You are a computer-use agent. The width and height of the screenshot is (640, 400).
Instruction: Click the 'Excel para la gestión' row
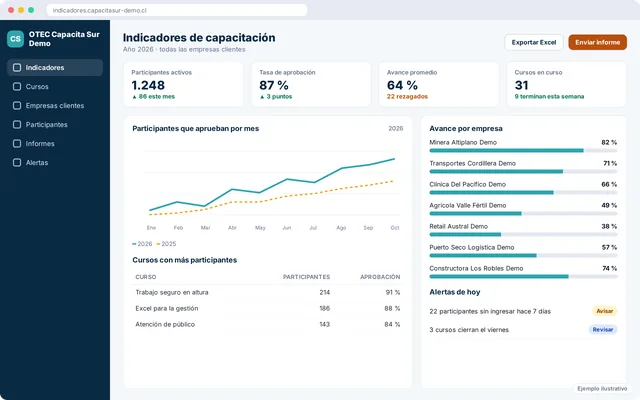click(x=268, y=308)
